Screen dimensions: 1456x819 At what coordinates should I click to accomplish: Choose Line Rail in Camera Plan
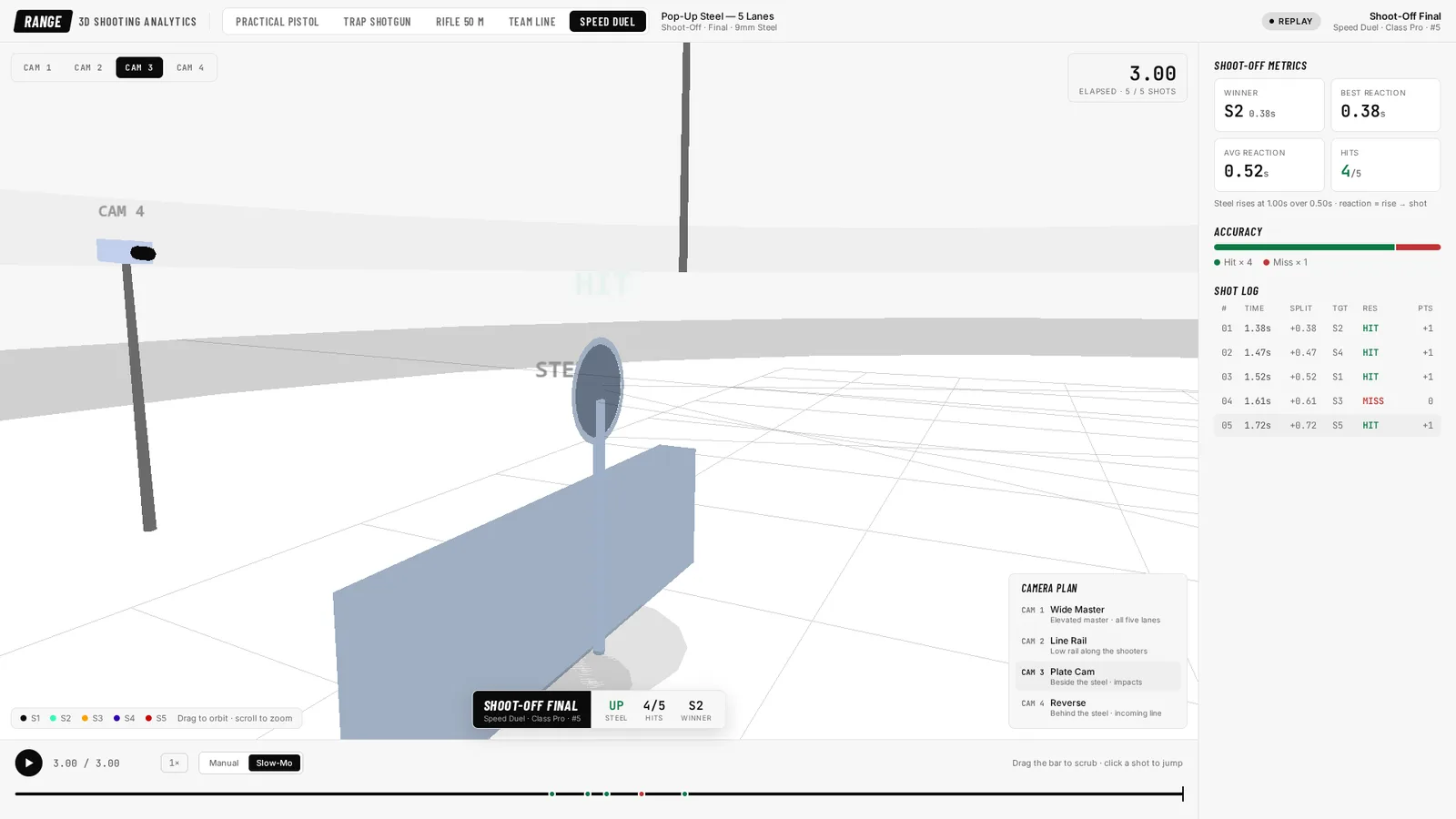[1097, 645]
